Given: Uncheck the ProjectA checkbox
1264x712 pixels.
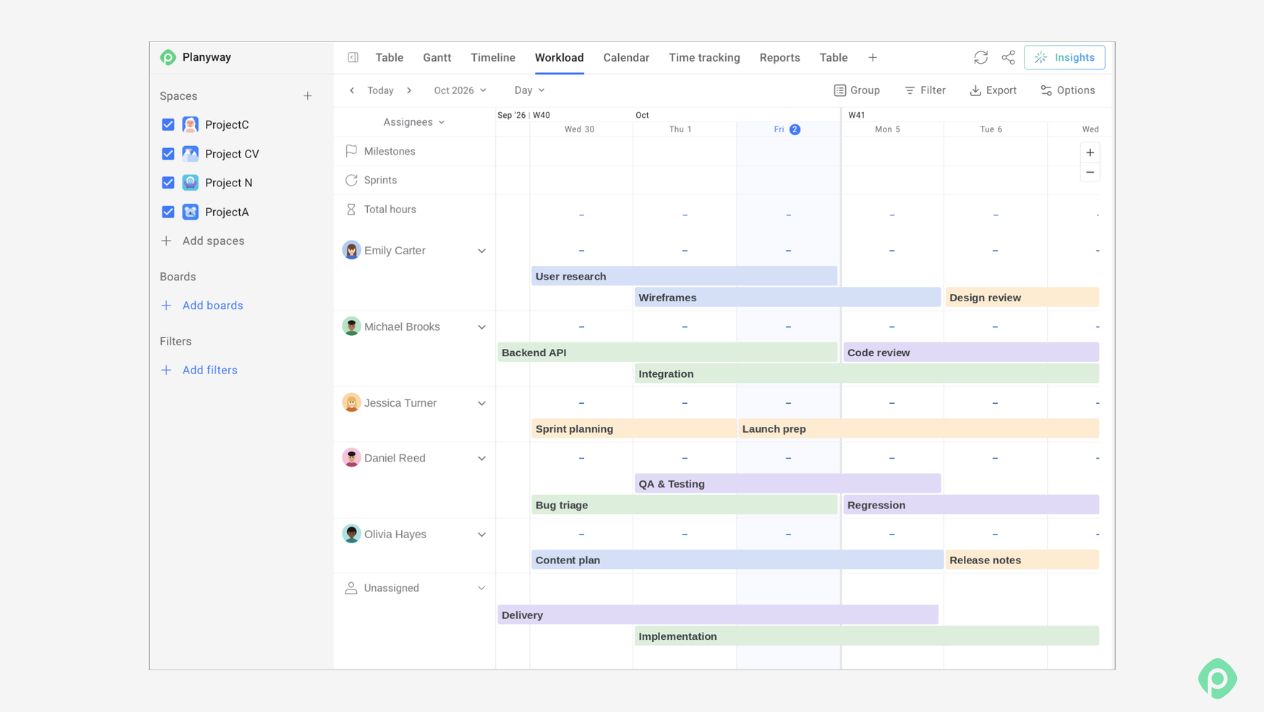Looking at the screenshot, I should pos(168,212).
